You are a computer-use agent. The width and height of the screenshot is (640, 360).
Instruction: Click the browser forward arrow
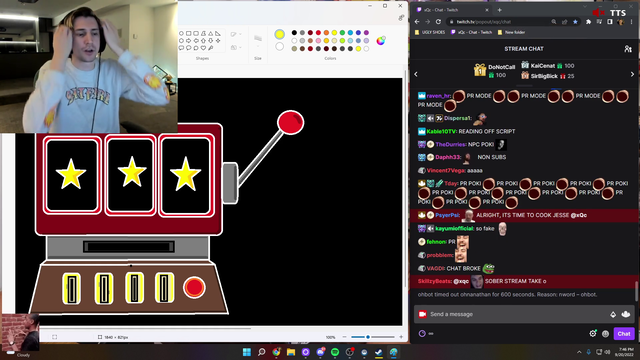point(428,22)
